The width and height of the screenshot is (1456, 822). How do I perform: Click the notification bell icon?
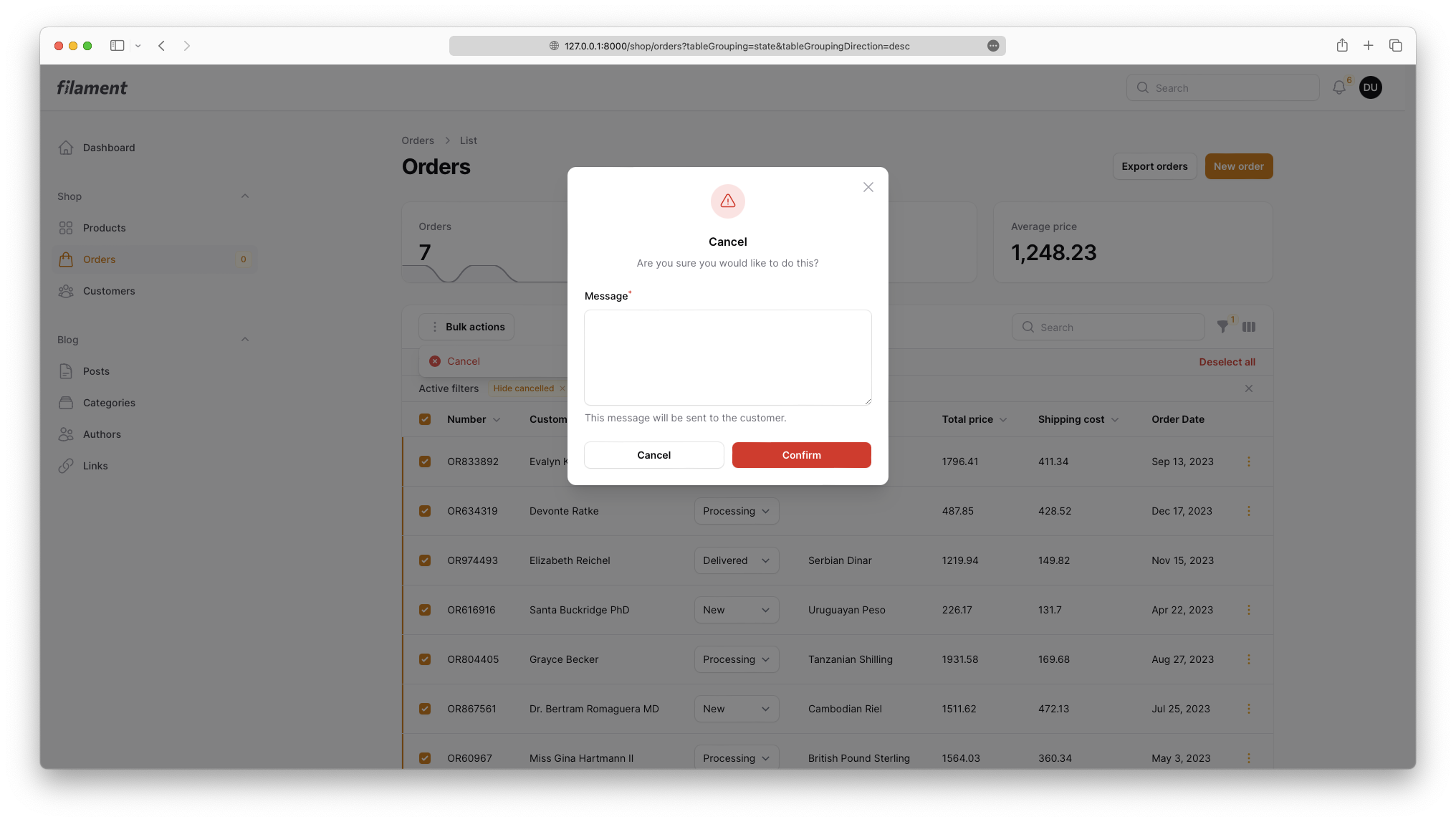(1339, 88)
